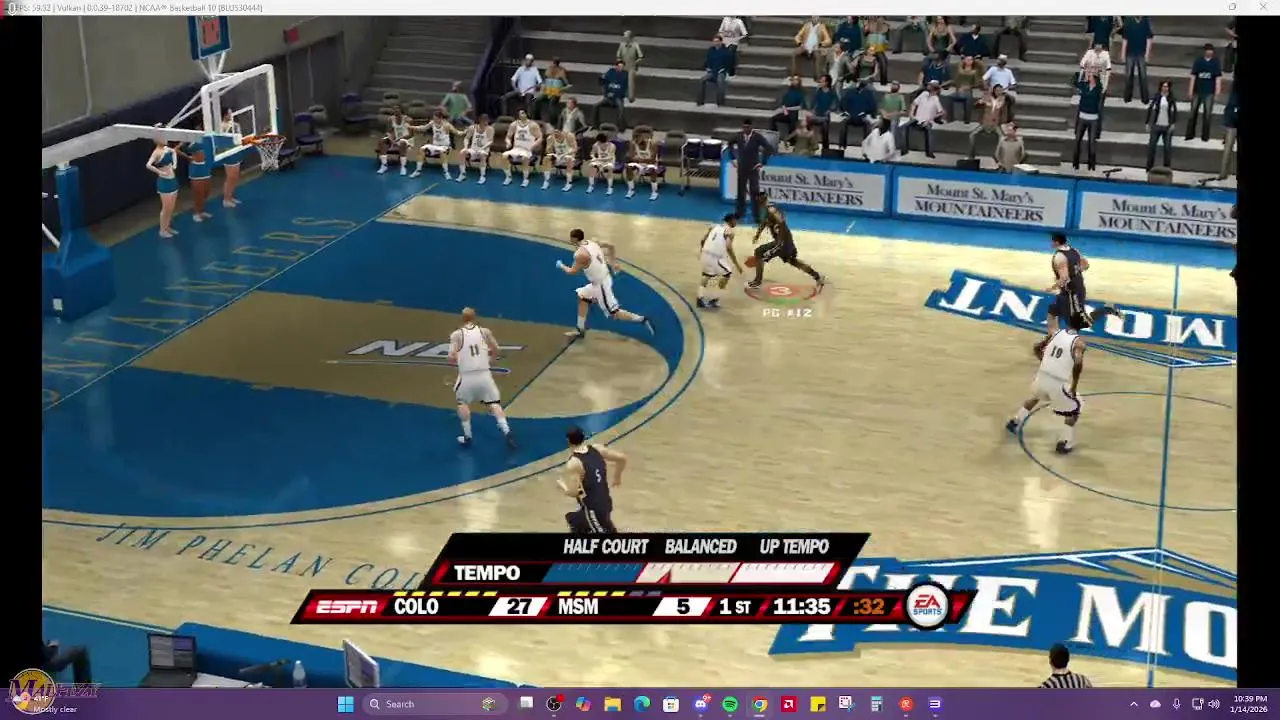Screen dimensions: 1280x720
Task: Open the Windows Start menu
Action: pos(345,704)
